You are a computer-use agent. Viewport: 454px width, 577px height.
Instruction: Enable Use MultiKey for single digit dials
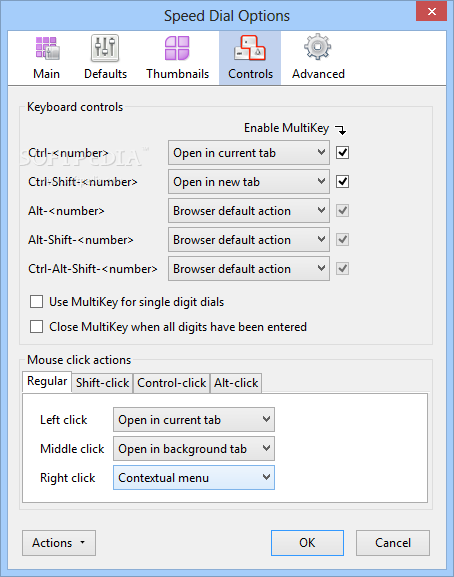[x=36, y=302]
